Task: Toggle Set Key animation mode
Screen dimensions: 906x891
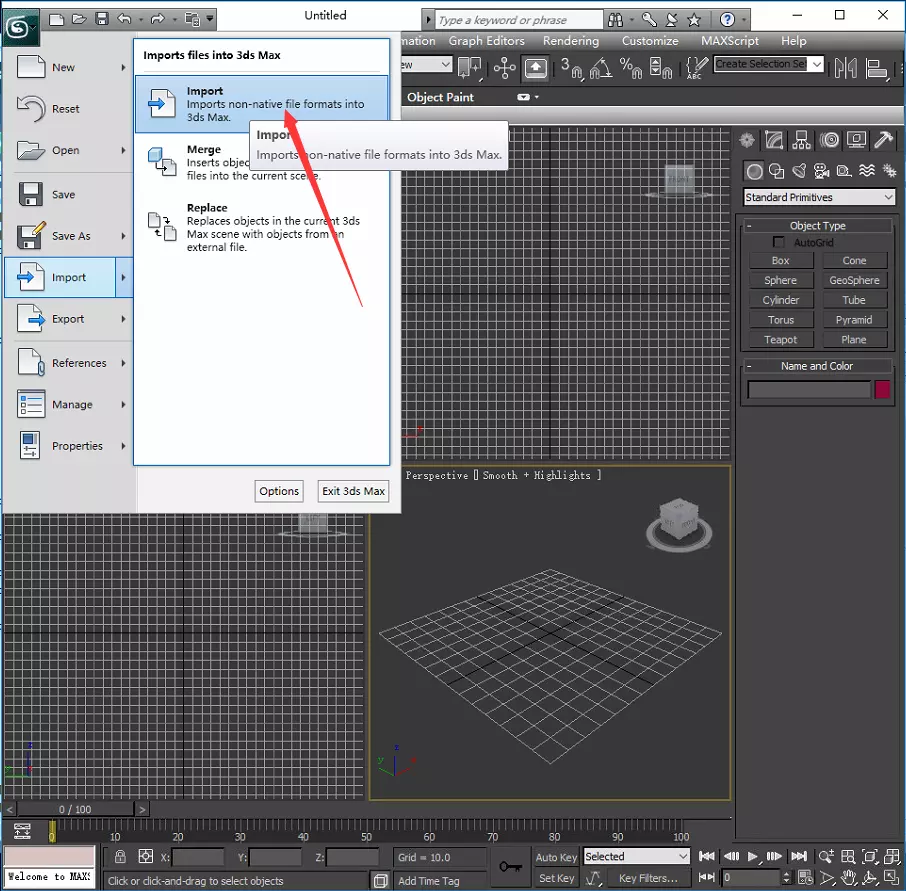Action: [556, 878]
